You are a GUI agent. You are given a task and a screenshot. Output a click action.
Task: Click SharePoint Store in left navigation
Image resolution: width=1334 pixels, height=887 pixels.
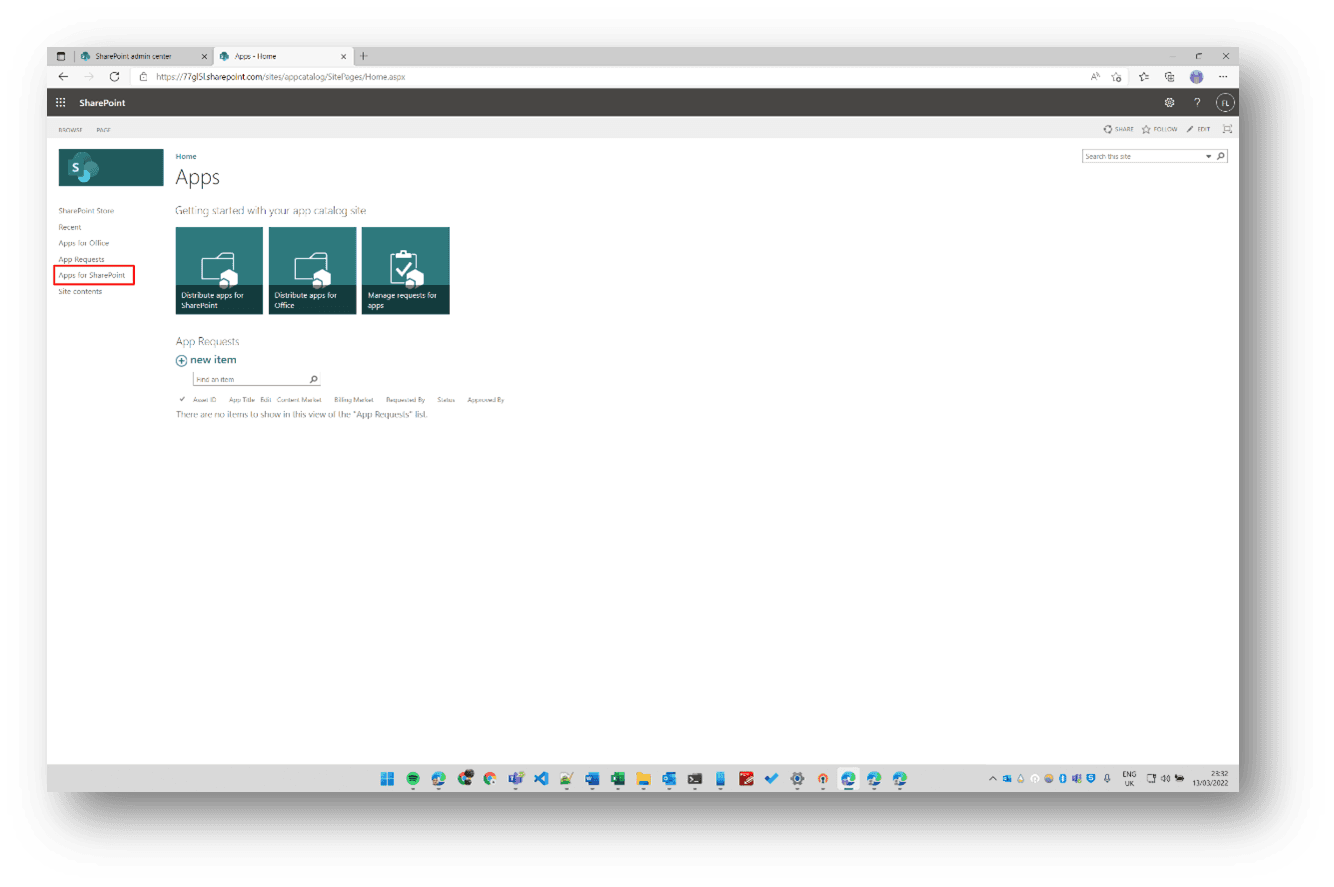[x=86, y=211]
